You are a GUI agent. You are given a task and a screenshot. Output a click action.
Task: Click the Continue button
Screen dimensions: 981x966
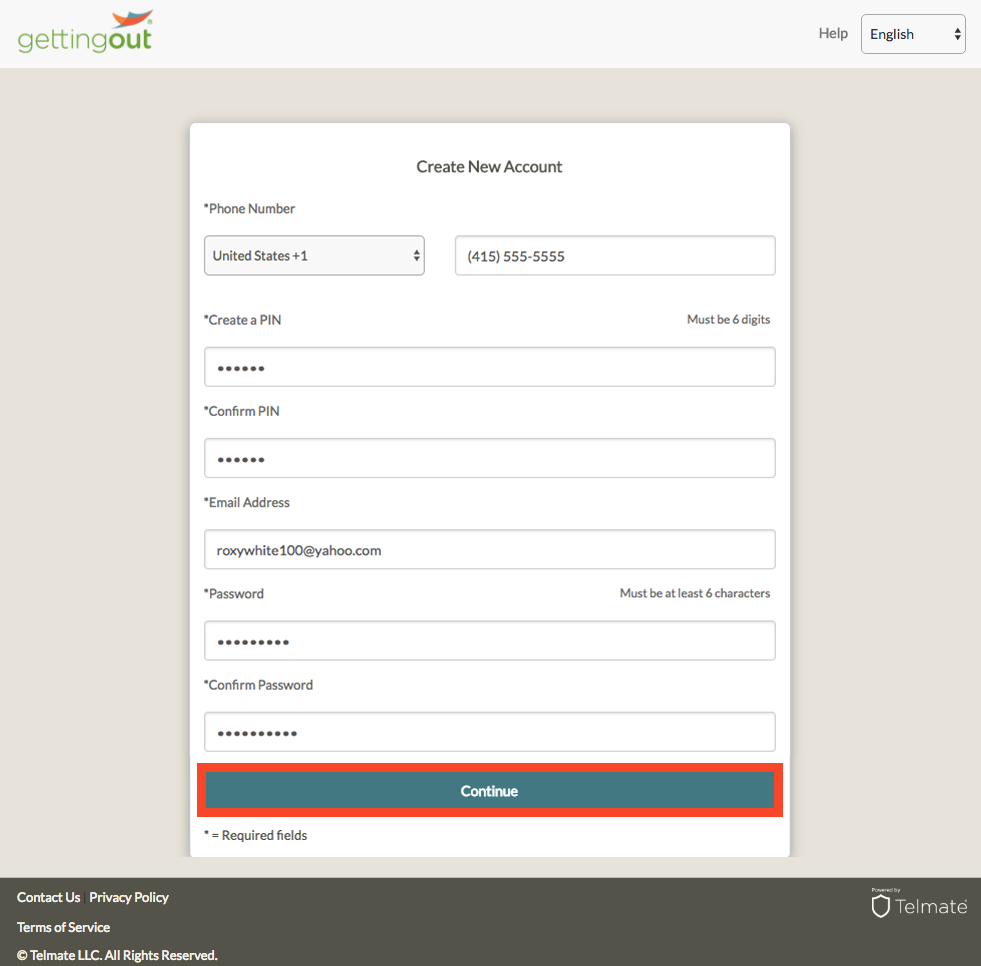click(x=490, y=791)
